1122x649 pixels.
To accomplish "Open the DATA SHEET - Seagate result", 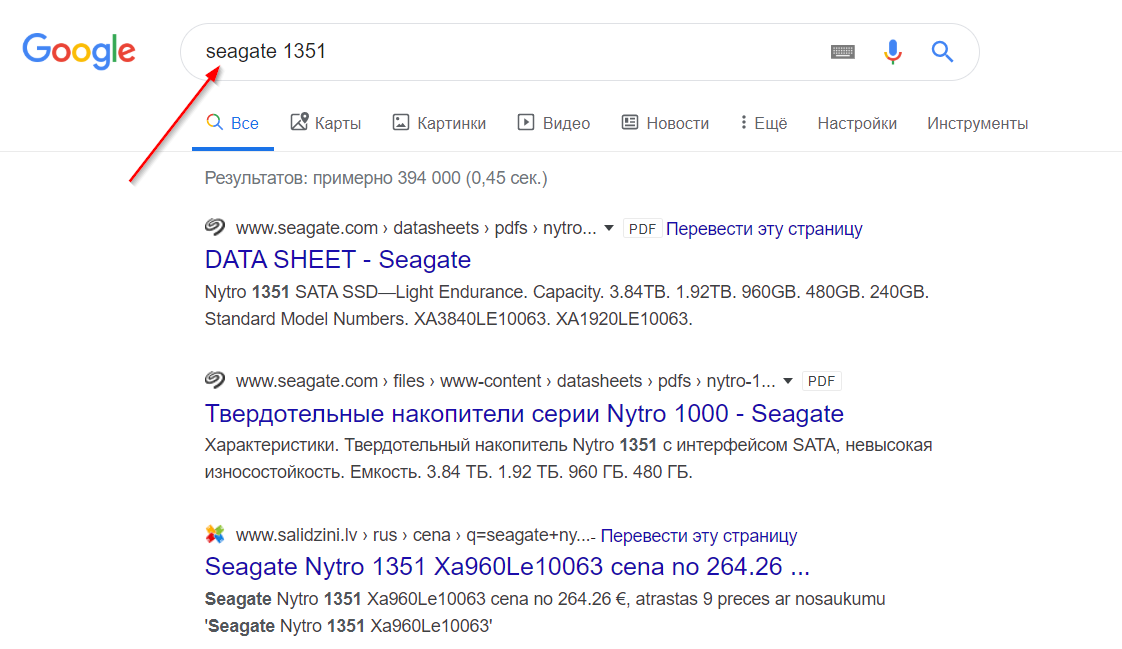I will 337,260.
